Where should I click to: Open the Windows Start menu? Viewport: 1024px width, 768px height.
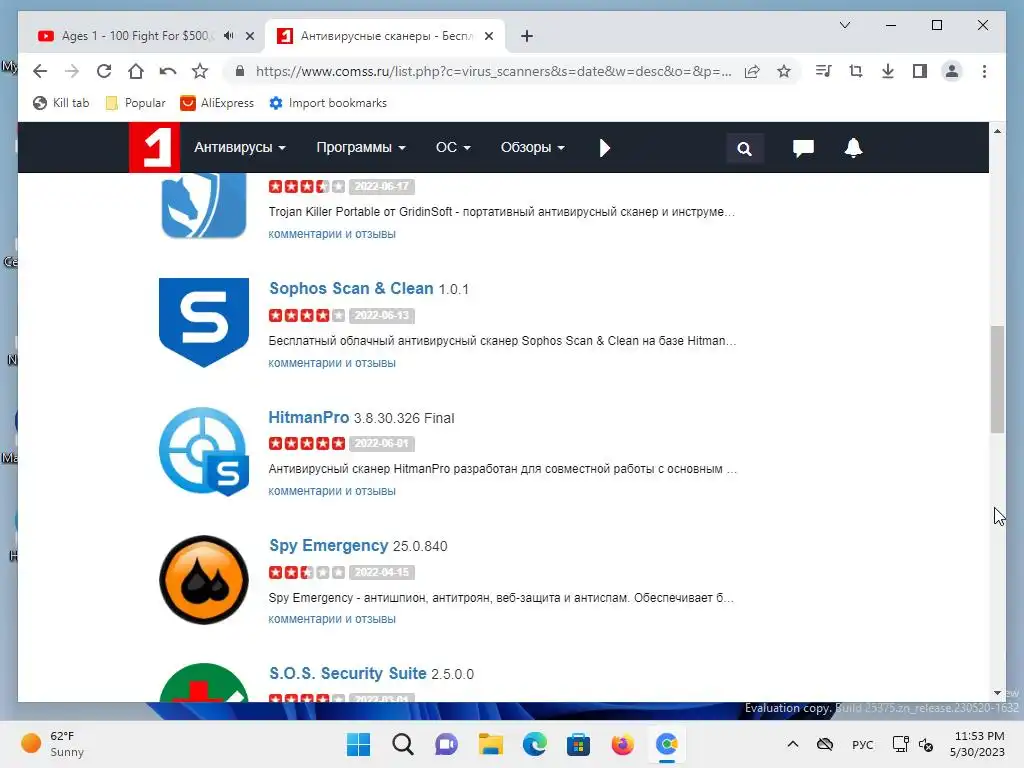point(359,744)
